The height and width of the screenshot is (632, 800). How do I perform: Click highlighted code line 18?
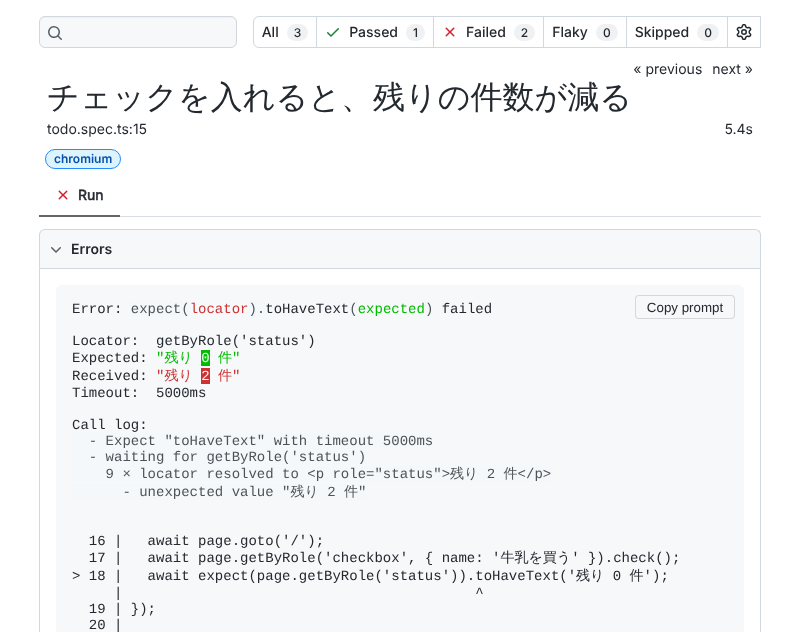coord(370,576)
